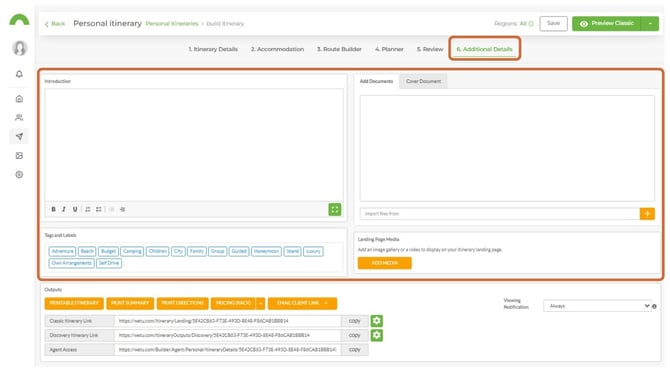Viewport: 670px width, 376px height.
Task: Toggle the Luxury tag
Action: pyautogui.click(x=313, y=251)
